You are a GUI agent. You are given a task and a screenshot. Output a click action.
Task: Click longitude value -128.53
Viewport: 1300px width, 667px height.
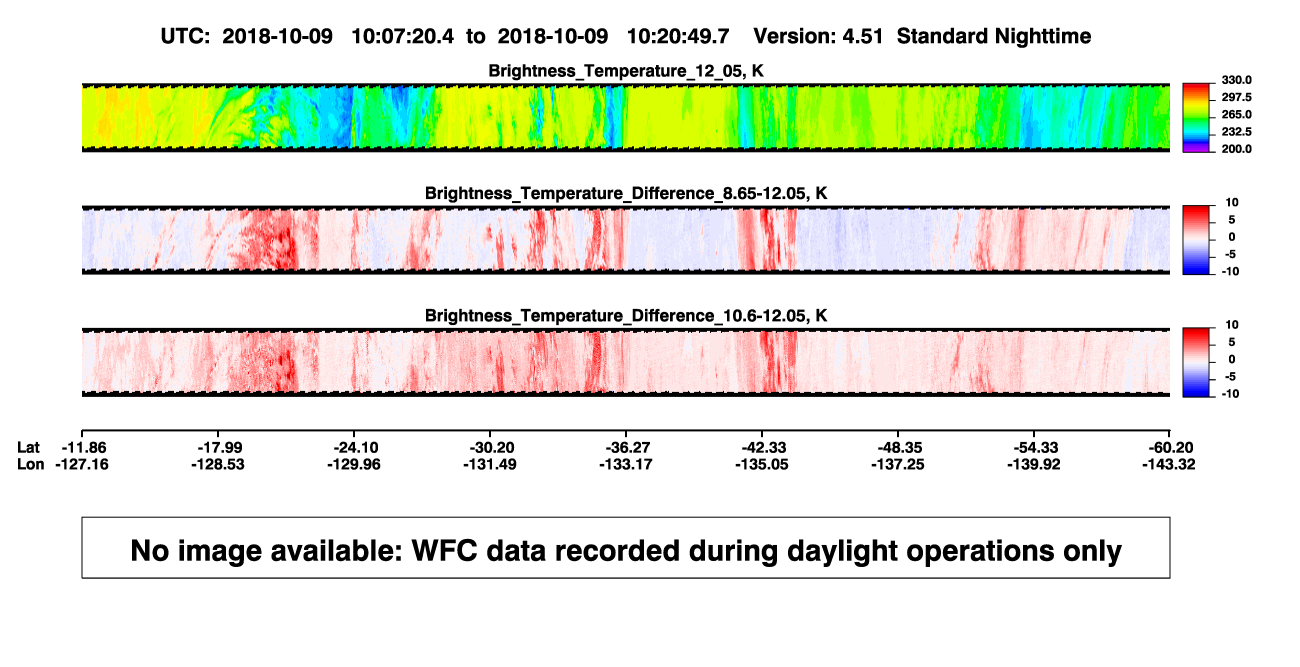pos(219,464)
